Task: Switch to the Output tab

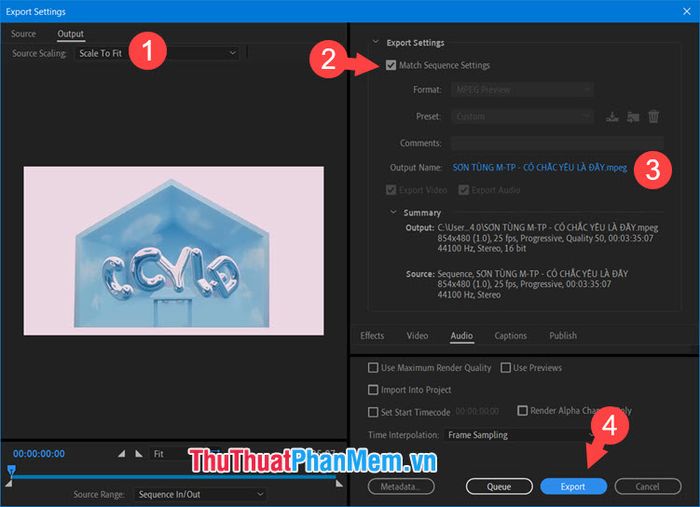Action: [x=71, y=34]
